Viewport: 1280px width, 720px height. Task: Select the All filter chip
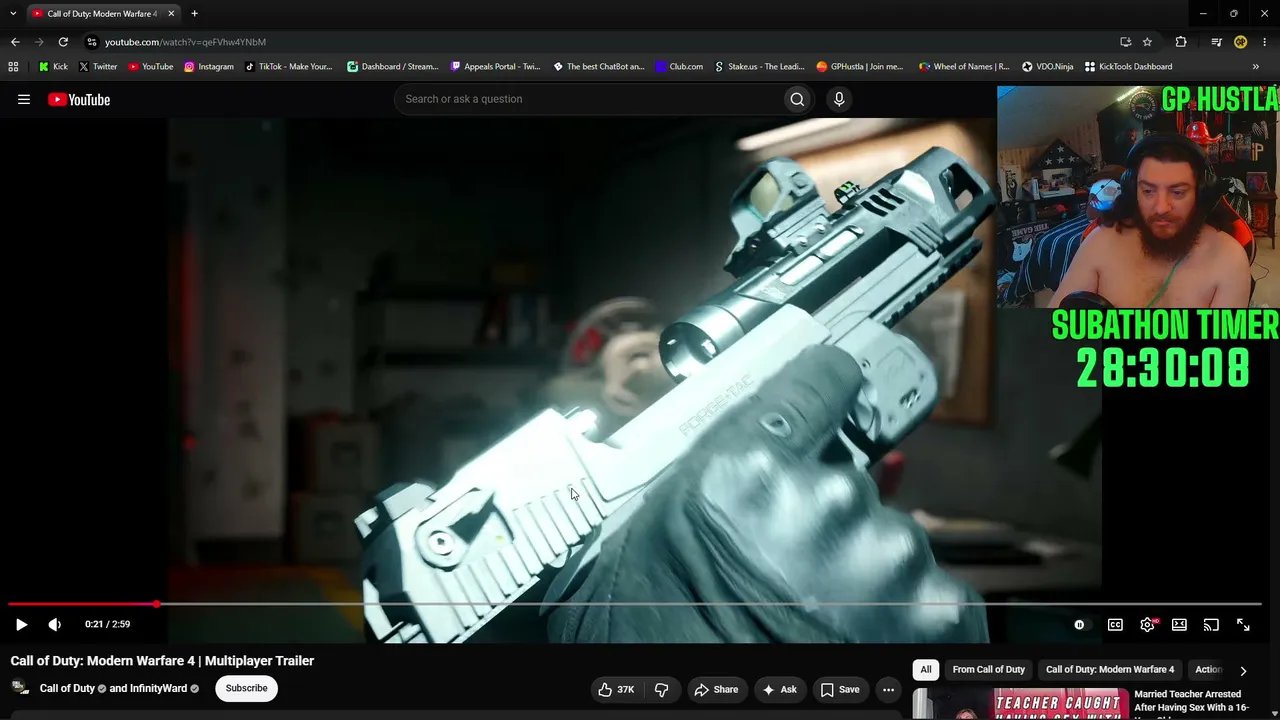(x=926, y=669)
